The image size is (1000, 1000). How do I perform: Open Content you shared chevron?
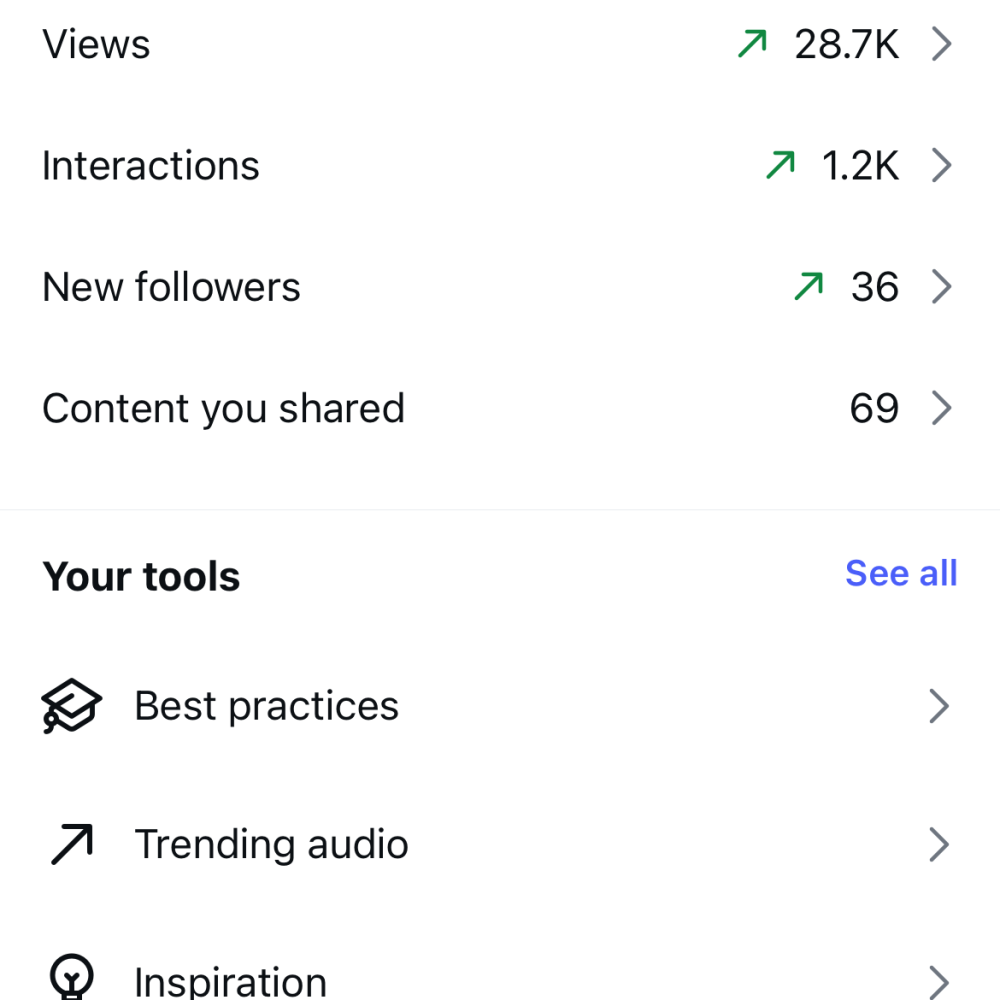(941, 408)
